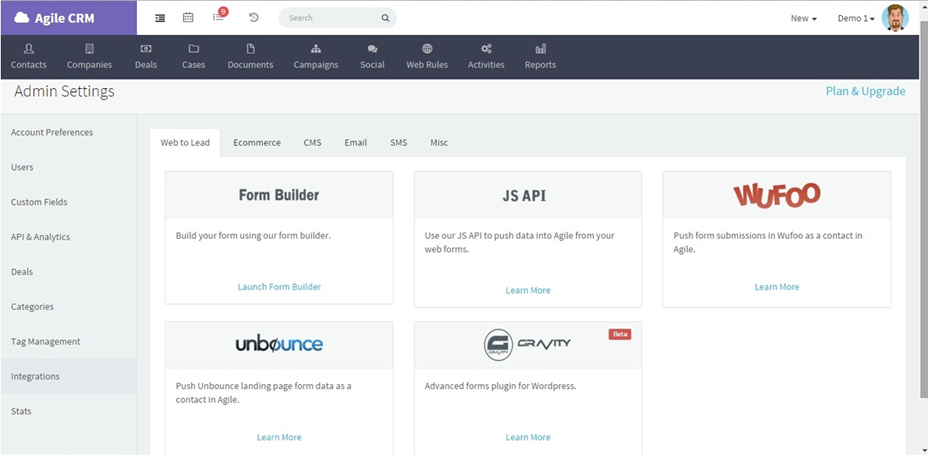Switch to the SMS tab
This screenshot has height=459, width=936.
point(399,143)
